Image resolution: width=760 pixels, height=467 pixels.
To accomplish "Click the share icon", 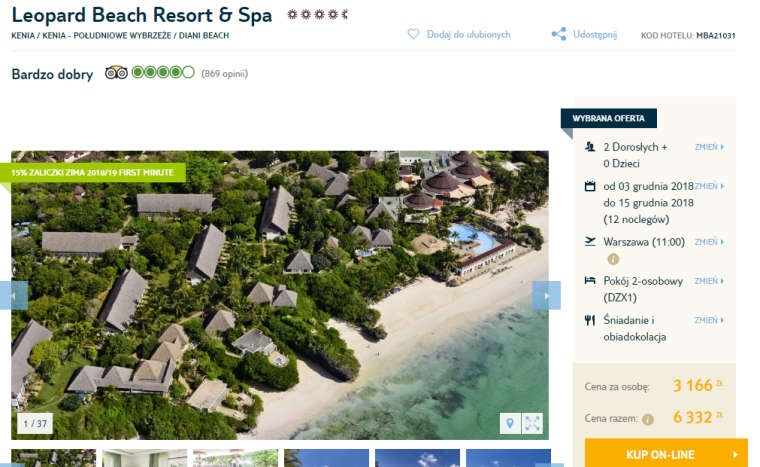I will 558,34.
